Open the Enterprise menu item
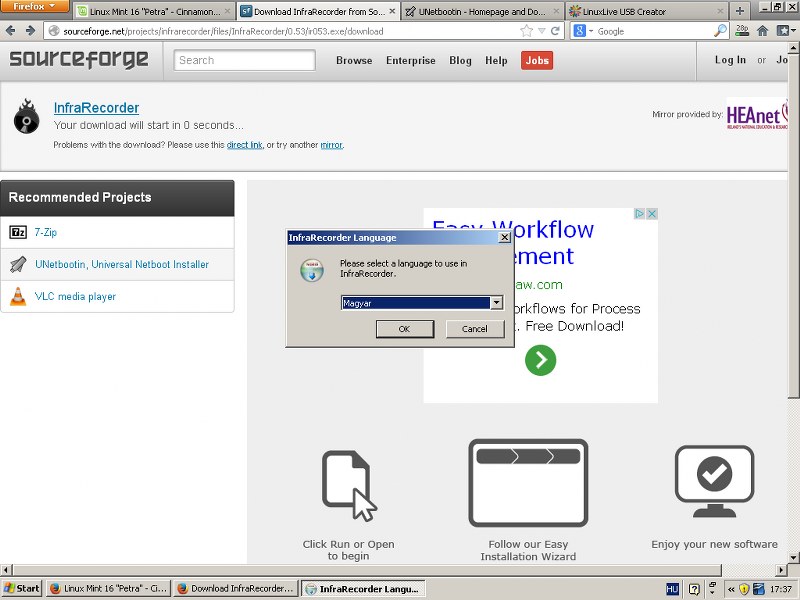 [411, 60]
